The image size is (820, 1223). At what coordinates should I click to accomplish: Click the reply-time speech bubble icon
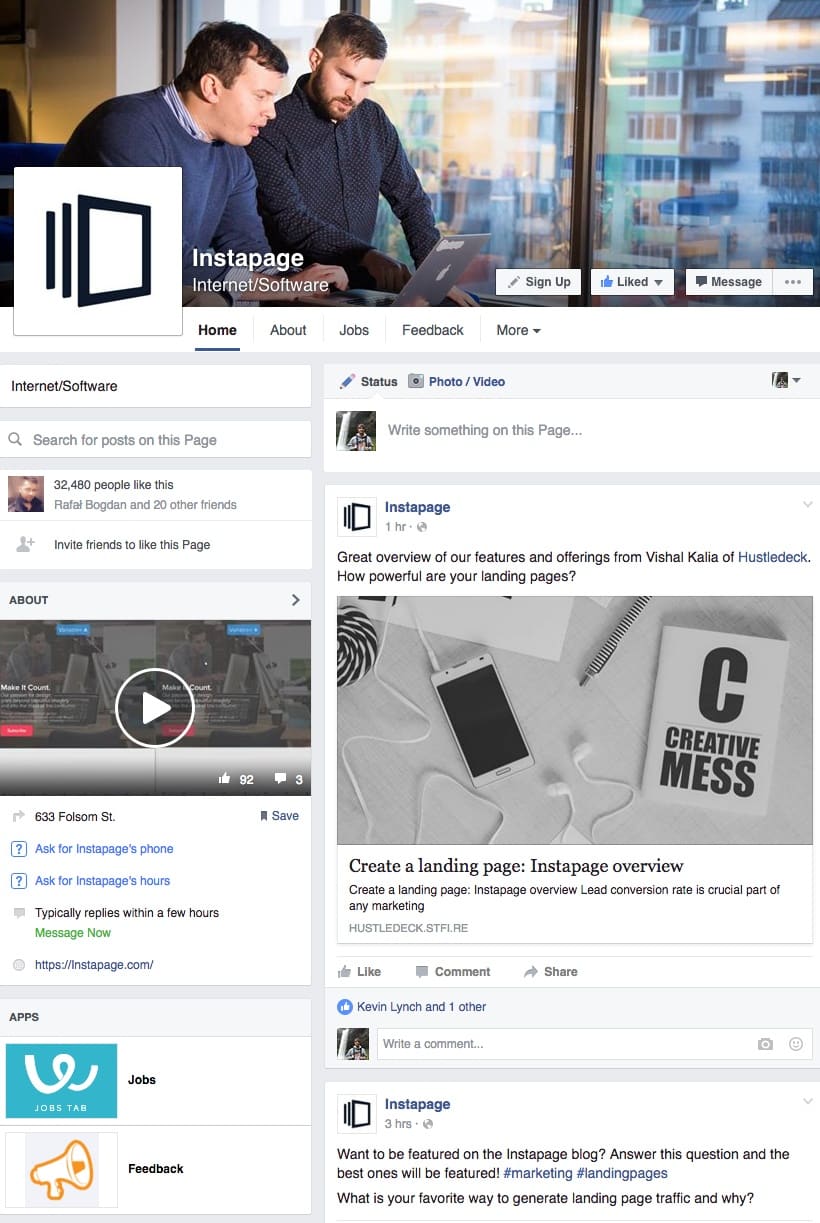pyautogui.click(x=19, y=913)
